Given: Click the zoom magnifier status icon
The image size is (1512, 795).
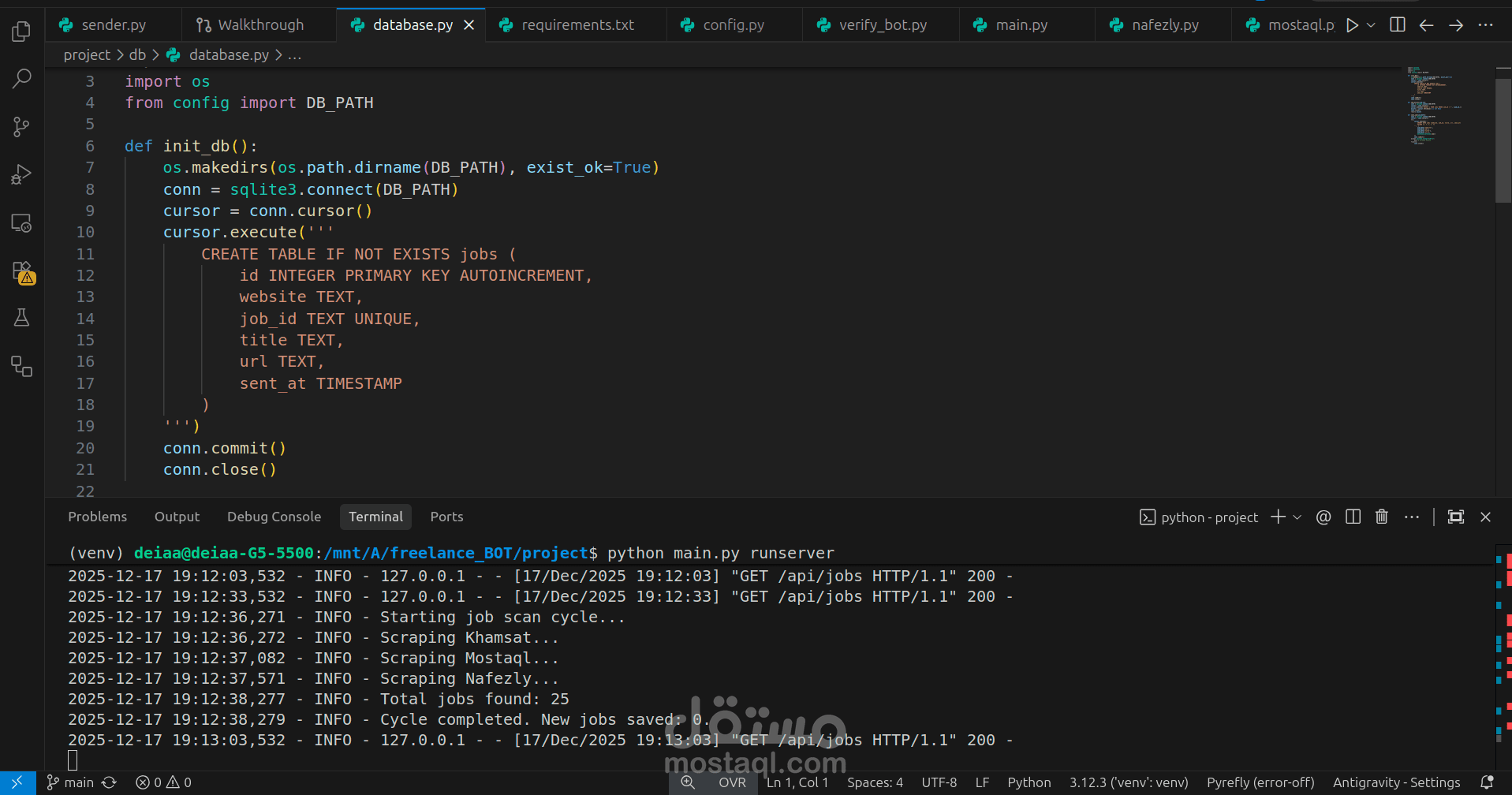Looking at the screenshot, I should pyautogui.click(x=688, y=782).
